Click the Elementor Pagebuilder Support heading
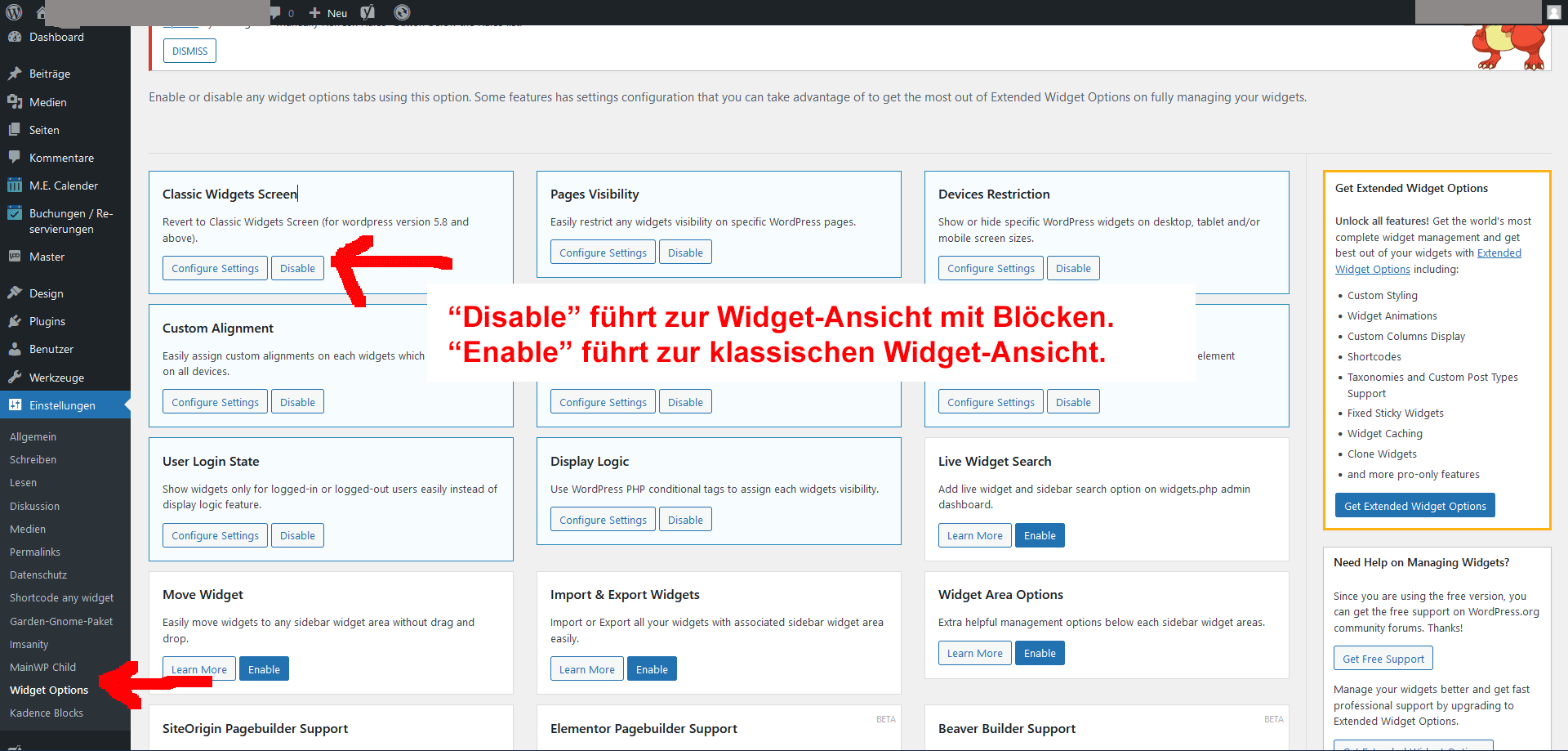This screenshot has height=751, width=1568. [644, 728]
